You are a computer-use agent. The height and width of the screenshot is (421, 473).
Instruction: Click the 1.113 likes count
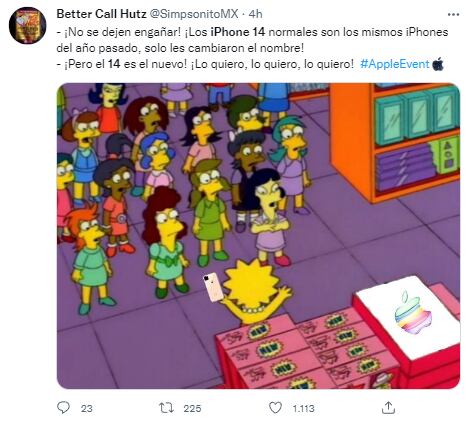click(x=303, y=408)
